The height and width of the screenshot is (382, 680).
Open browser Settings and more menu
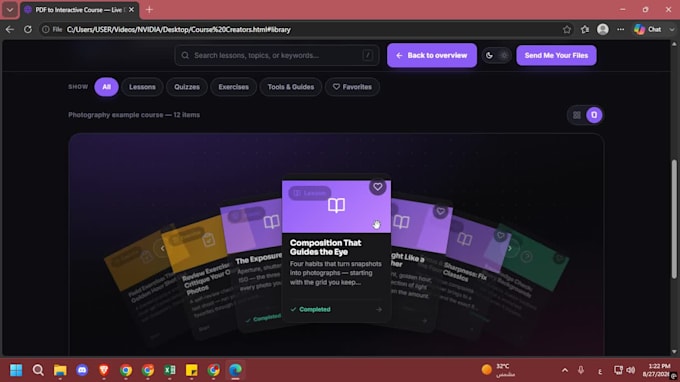point(621,29)
